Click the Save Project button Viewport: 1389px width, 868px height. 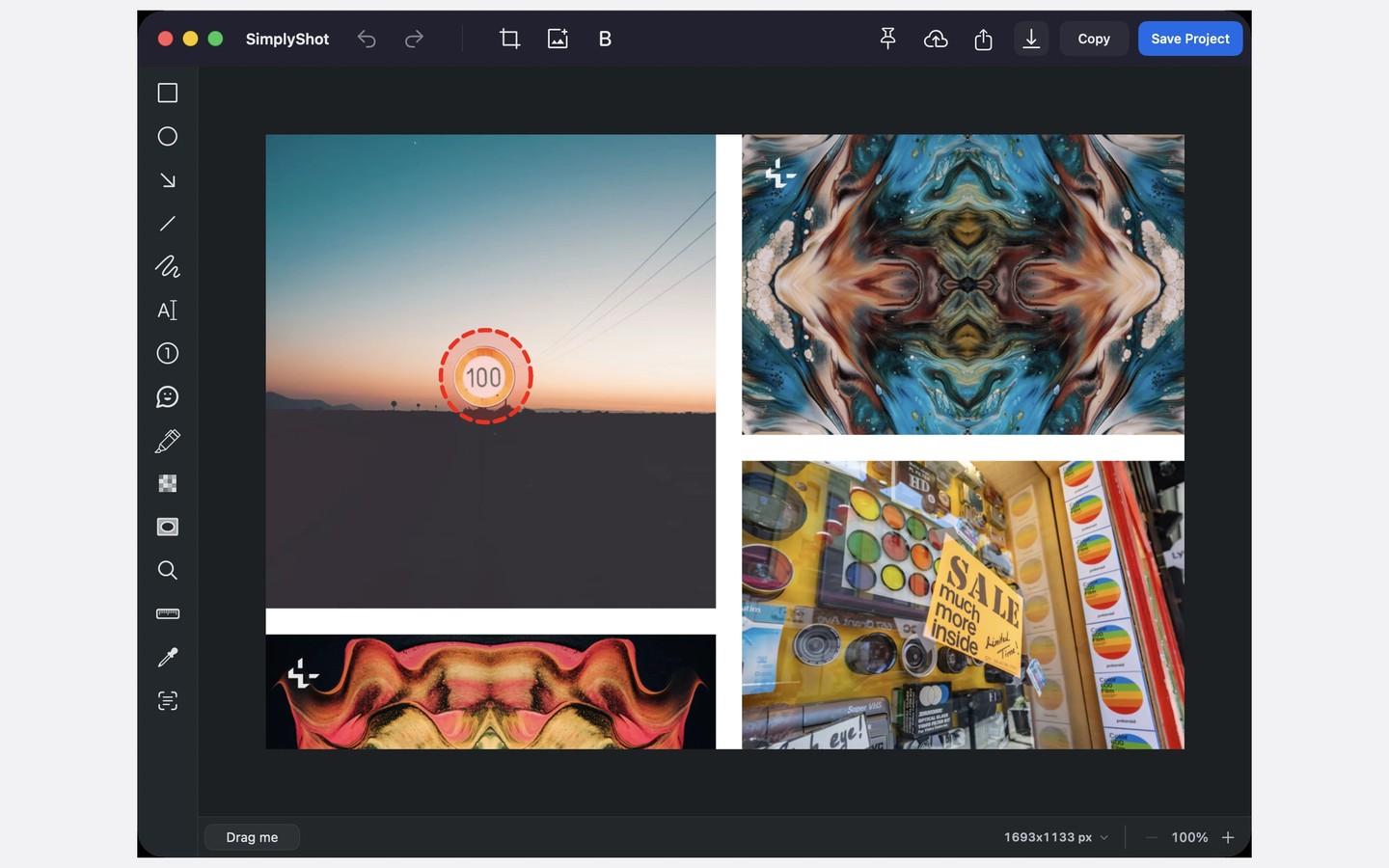[x=1190, y=39]
